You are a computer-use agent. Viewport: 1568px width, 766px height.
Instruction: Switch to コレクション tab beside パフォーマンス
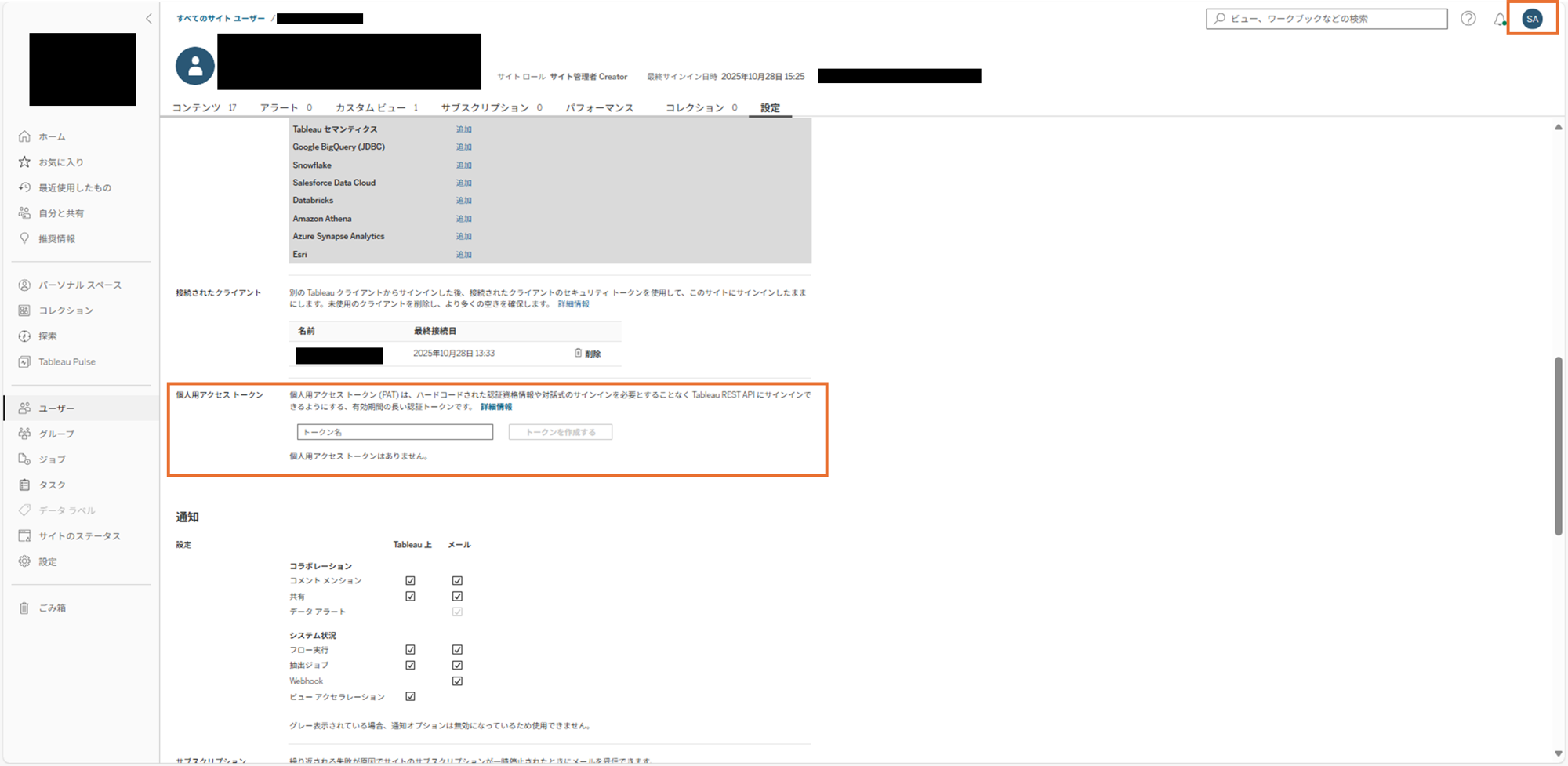701,107
